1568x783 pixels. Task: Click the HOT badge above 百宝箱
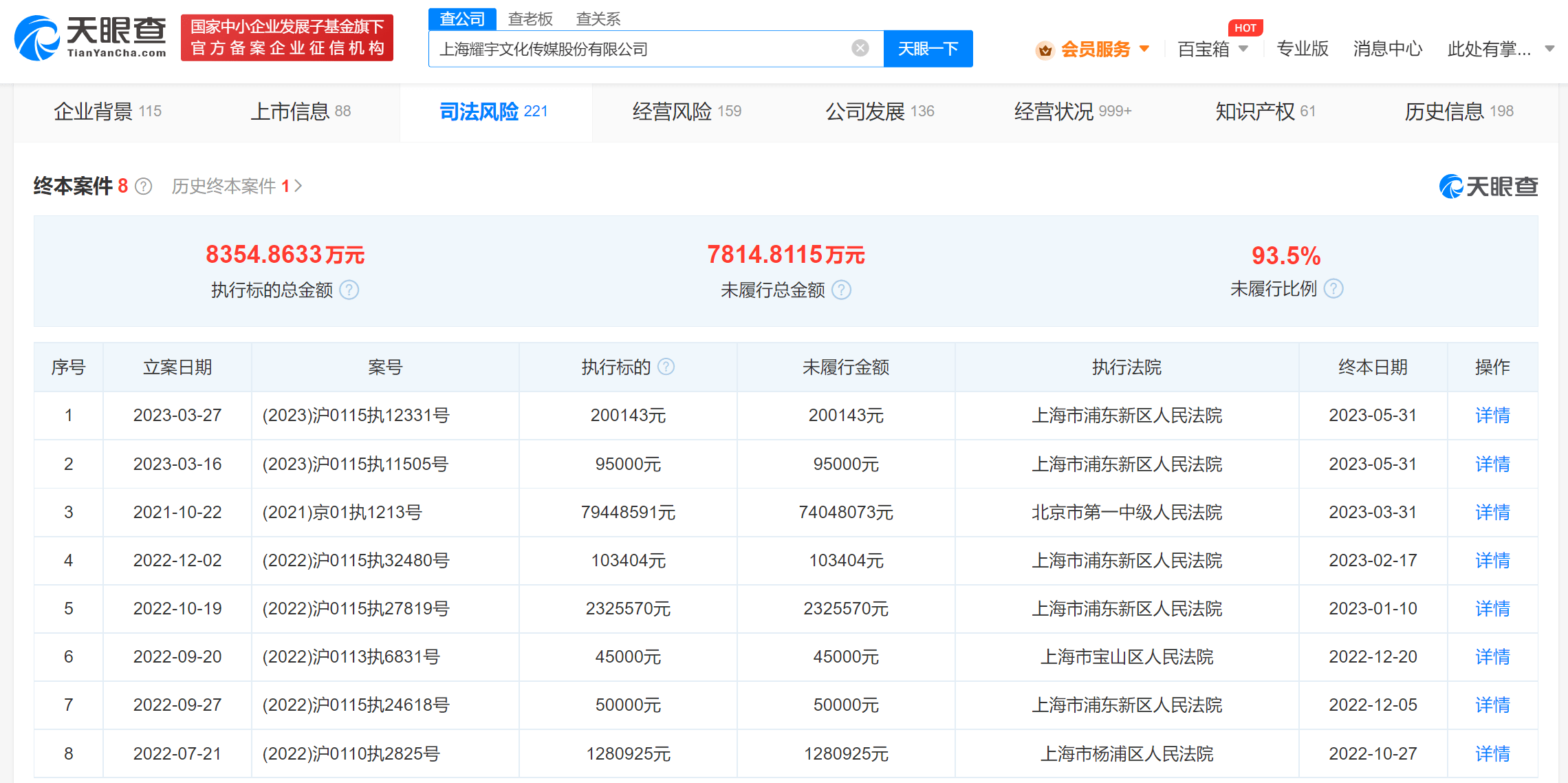[x=1245, y=28]
